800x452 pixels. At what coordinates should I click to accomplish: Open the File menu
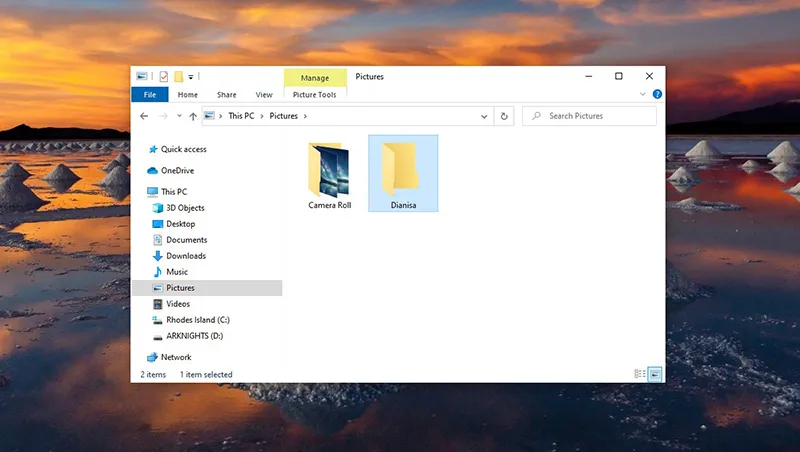pyautogui.click(x=150, y=95)
